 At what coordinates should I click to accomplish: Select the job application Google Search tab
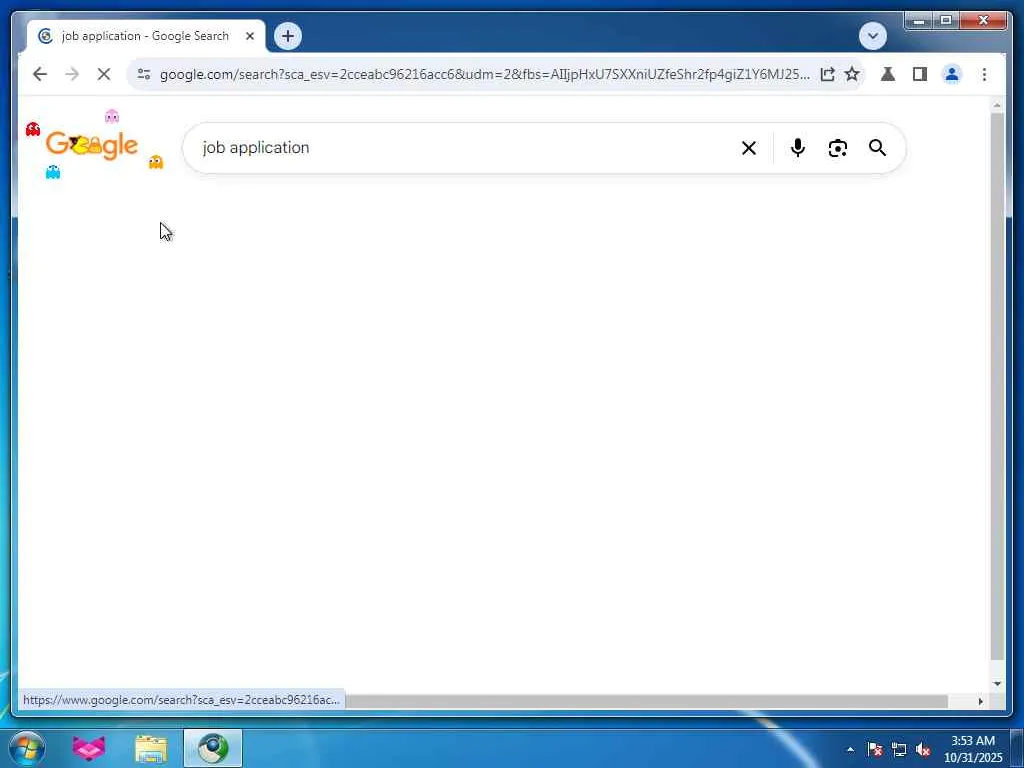(146, 36)
